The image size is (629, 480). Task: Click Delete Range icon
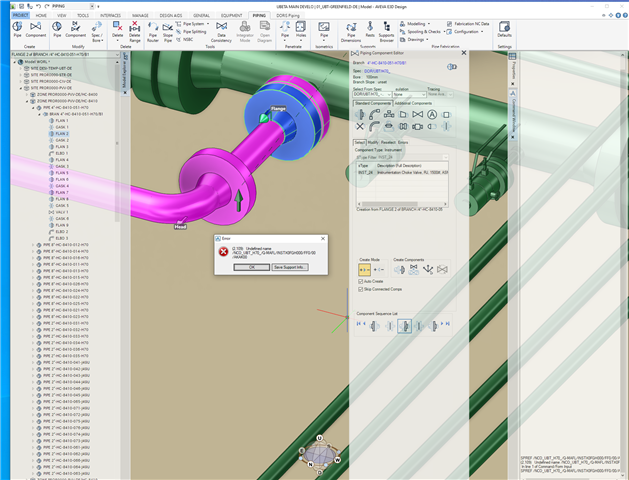click(x=135, y=32)
